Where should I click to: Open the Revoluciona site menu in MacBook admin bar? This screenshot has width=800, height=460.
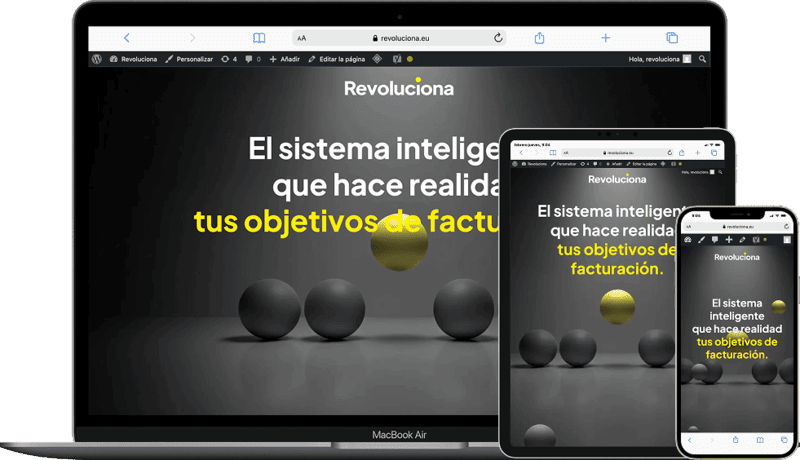(x=134, y=59)
